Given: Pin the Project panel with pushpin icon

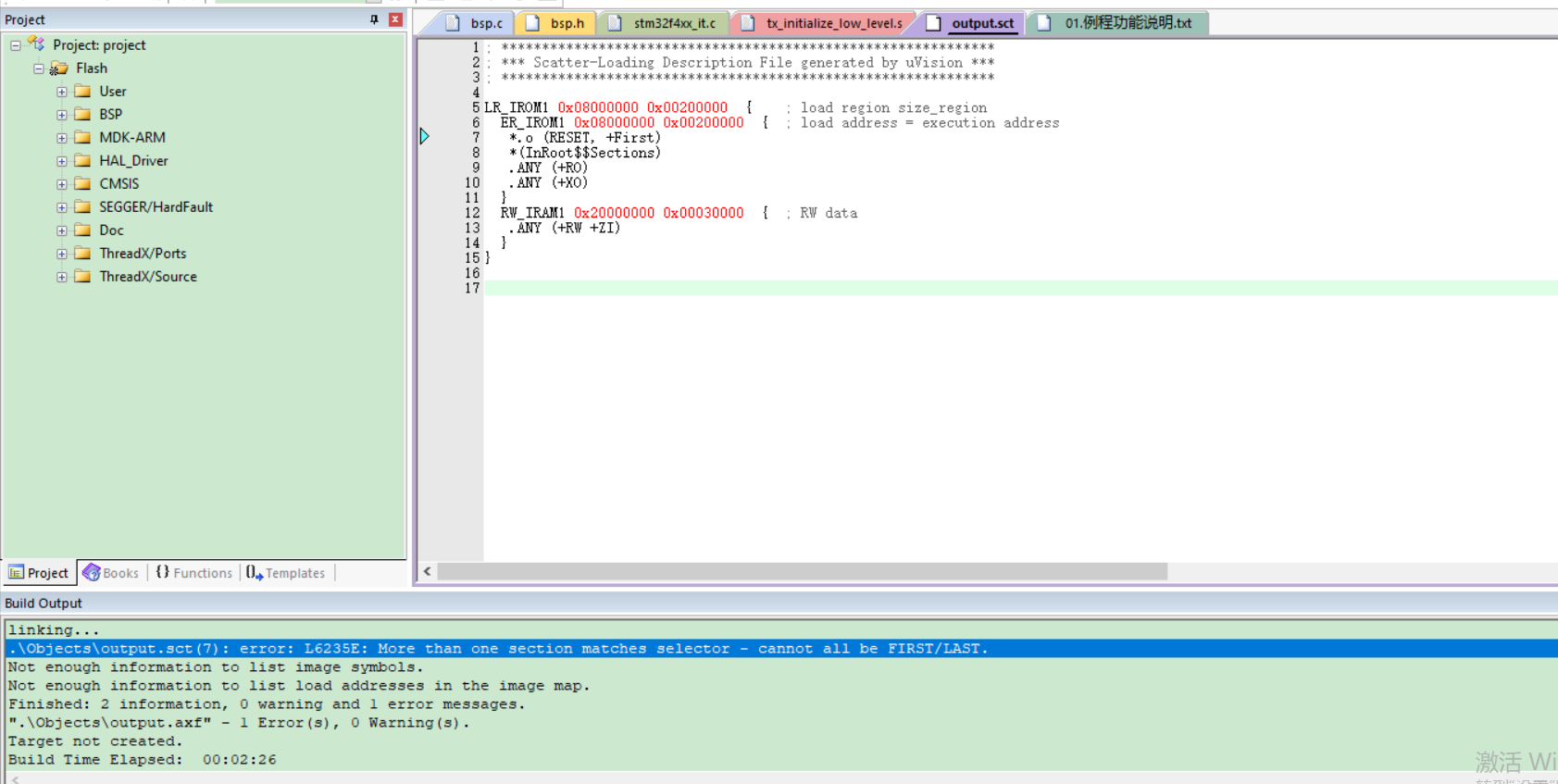Looking at the screenshot, I should (374, 19).
